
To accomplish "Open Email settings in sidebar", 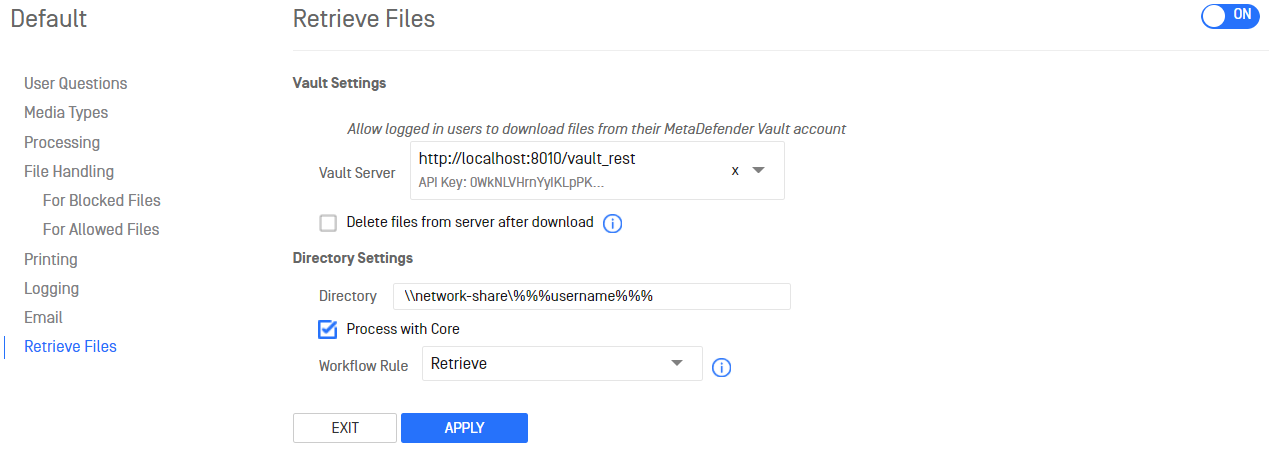I will [43, 317].
